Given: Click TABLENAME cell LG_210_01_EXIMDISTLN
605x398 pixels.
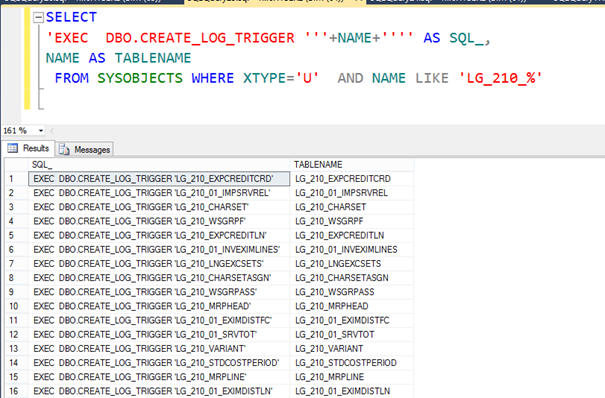Looking at the screenshot, I should point(352,391).
